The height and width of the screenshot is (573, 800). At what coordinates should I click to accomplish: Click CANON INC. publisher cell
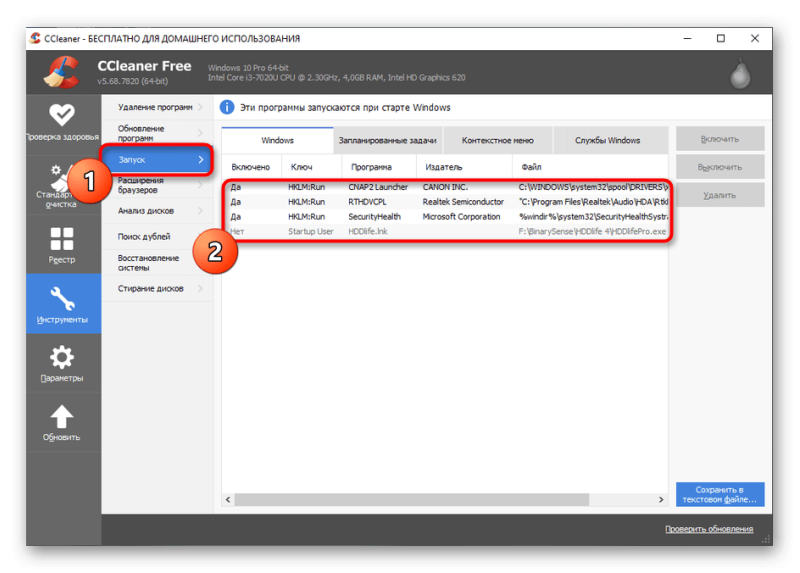tap(445, 187)
